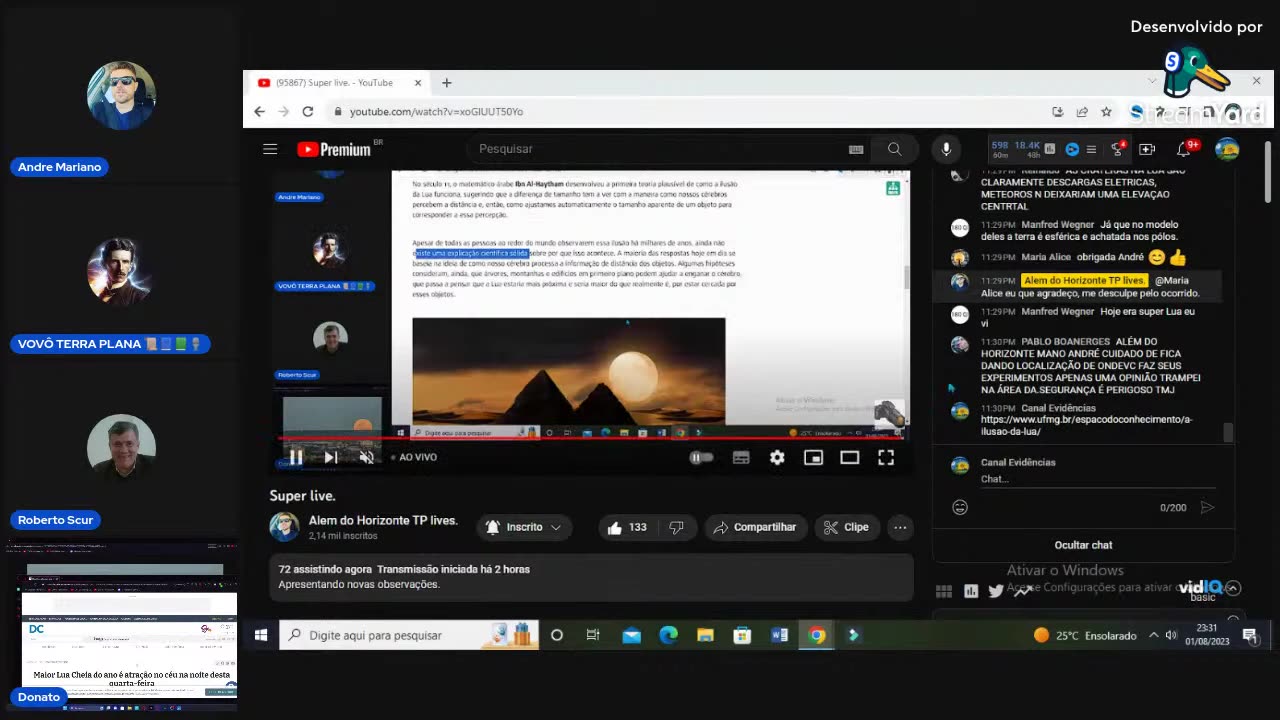Toggle theater mode

849,457
